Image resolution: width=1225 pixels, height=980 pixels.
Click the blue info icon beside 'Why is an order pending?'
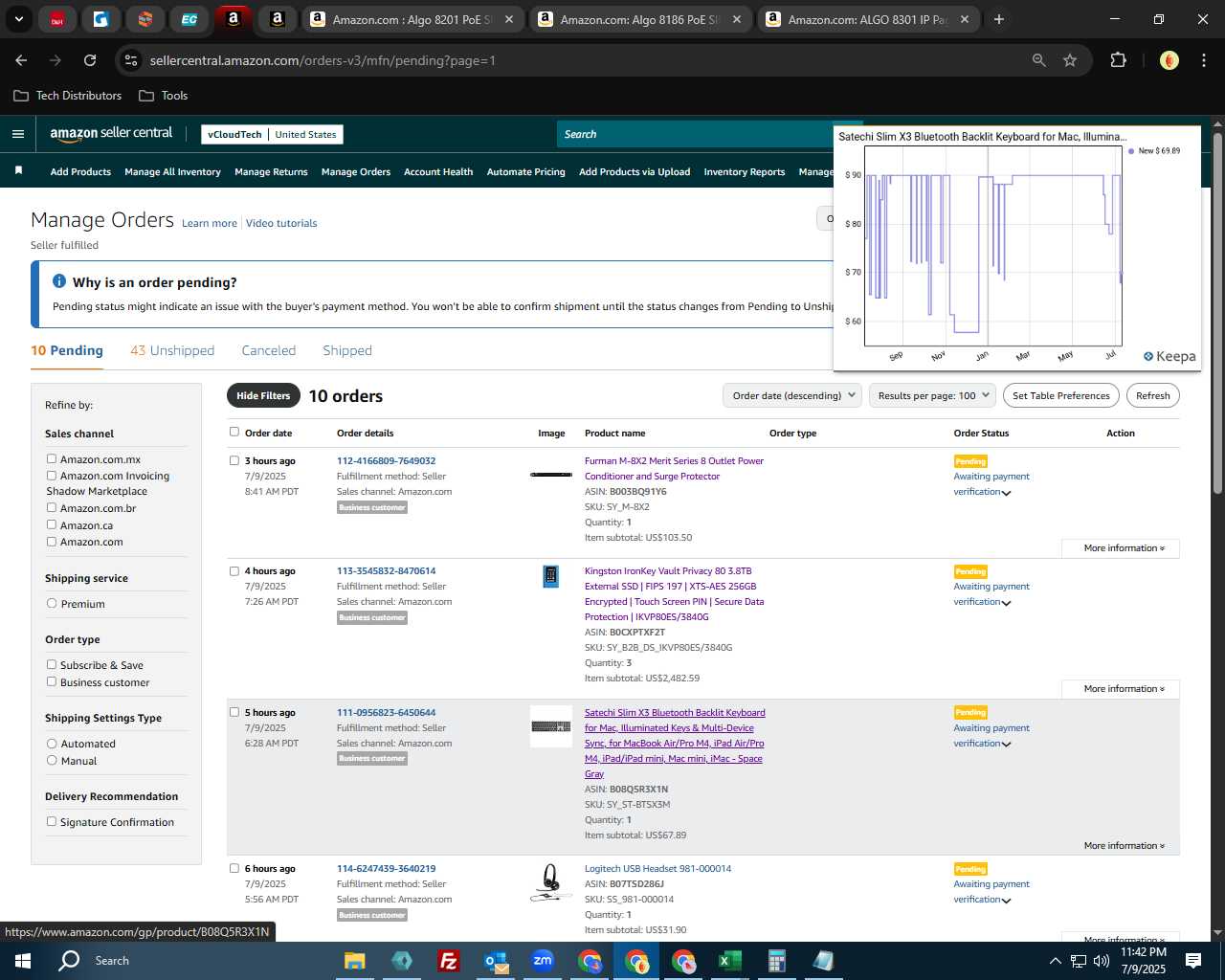[x=59, y=281]
